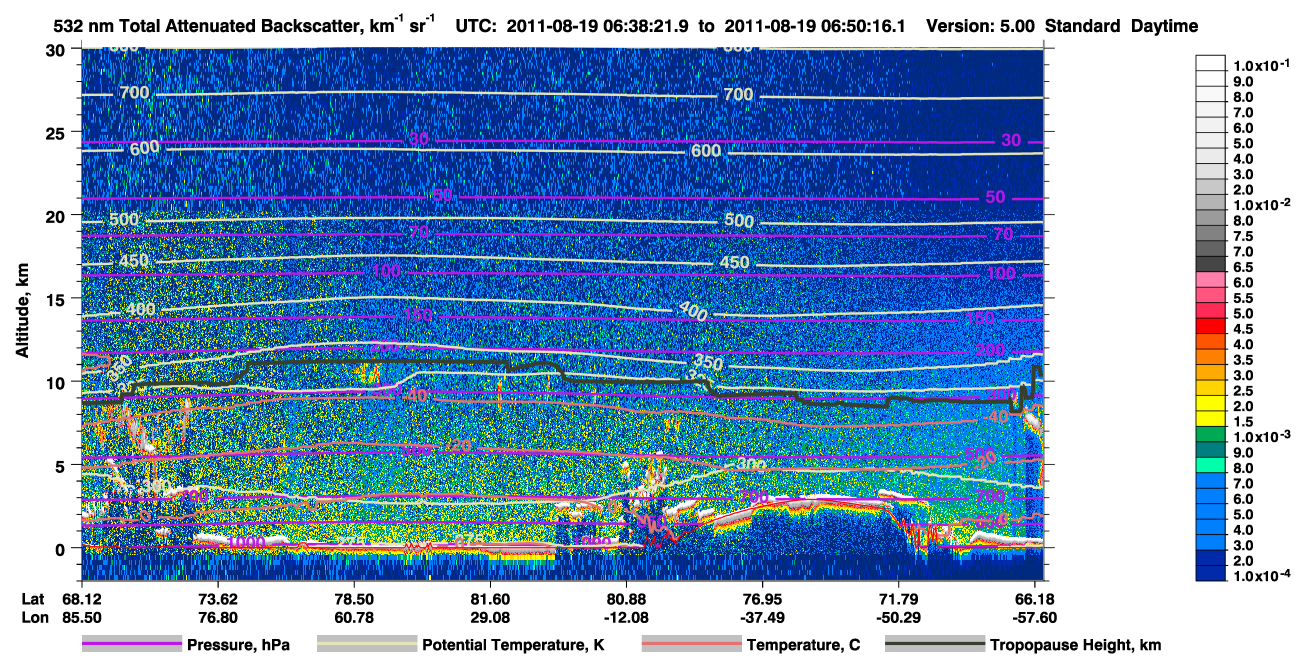Click longitude value '85.50'
1300x667 pixels.
(82, 617)
